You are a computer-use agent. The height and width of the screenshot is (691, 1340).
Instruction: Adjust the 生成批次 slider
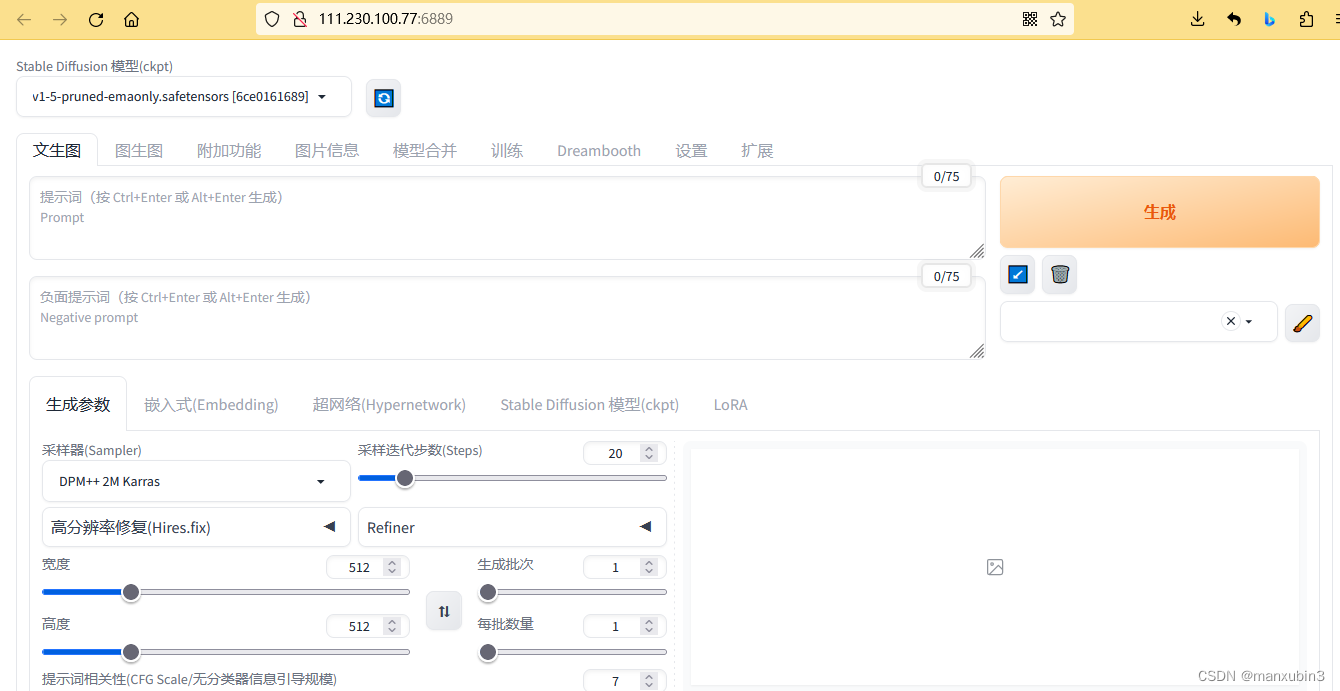point(572,592)
